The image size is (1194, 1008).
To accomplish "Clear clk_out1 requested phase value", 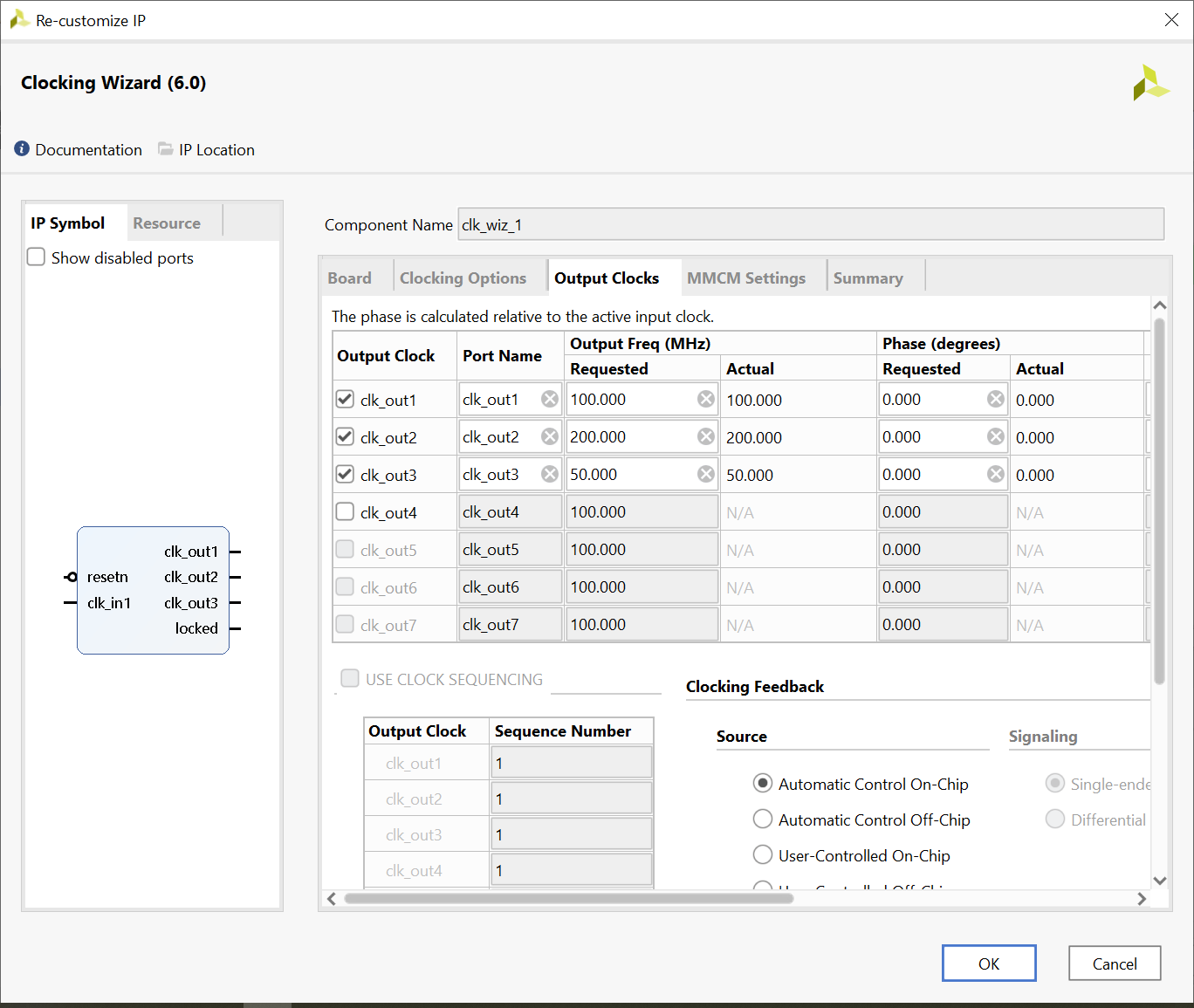I will click(996, 399).
